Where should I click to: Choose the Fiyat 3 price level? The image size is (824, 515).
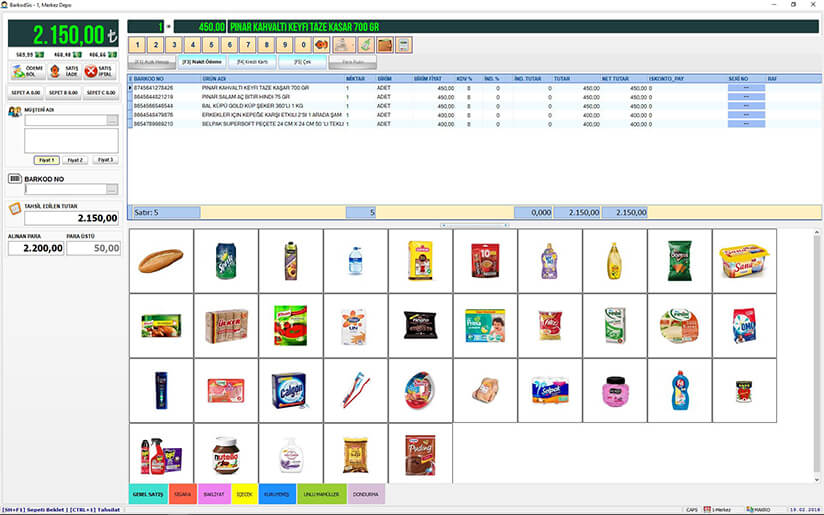104,160
